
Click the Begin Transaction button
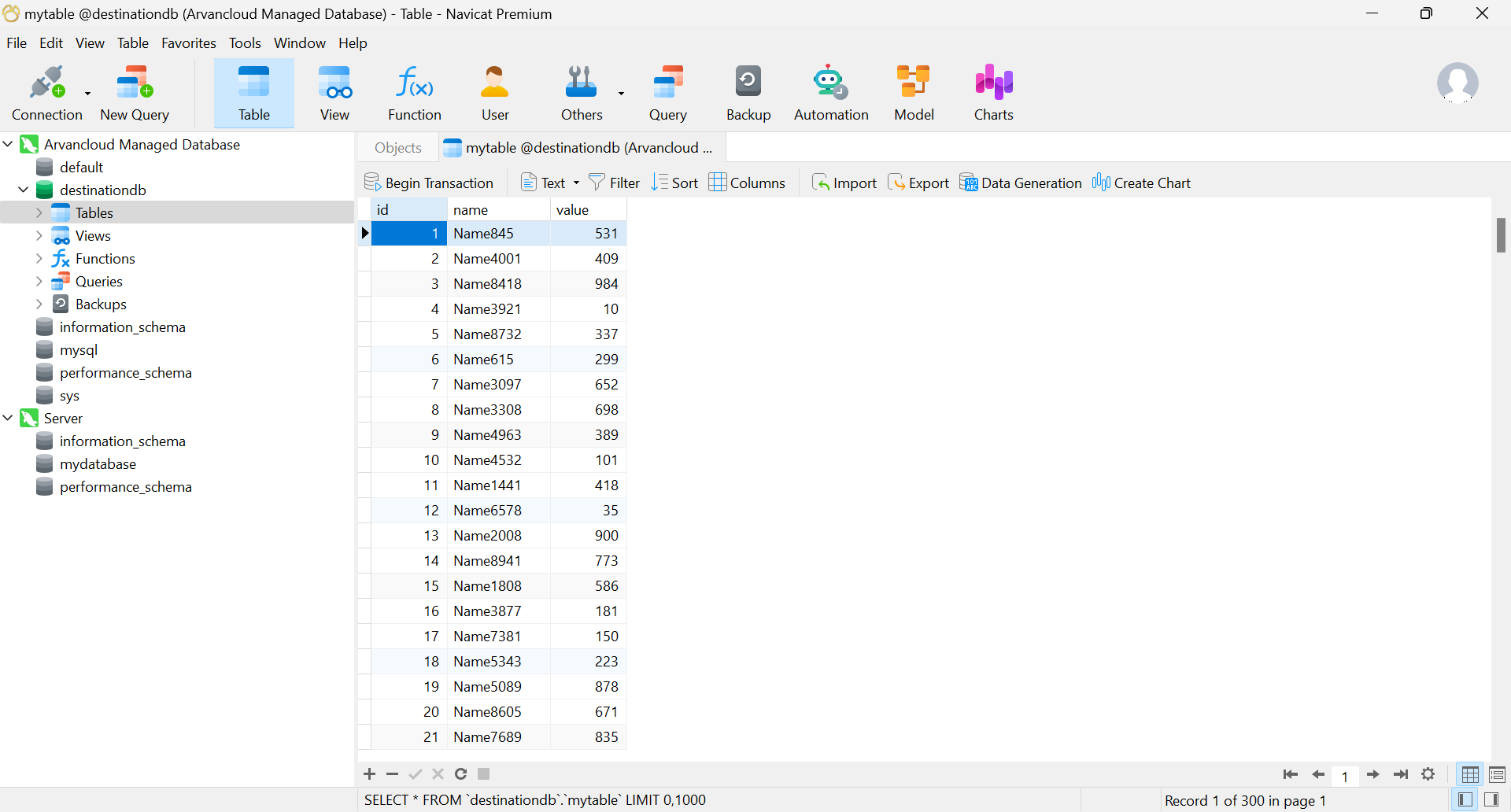429,183
